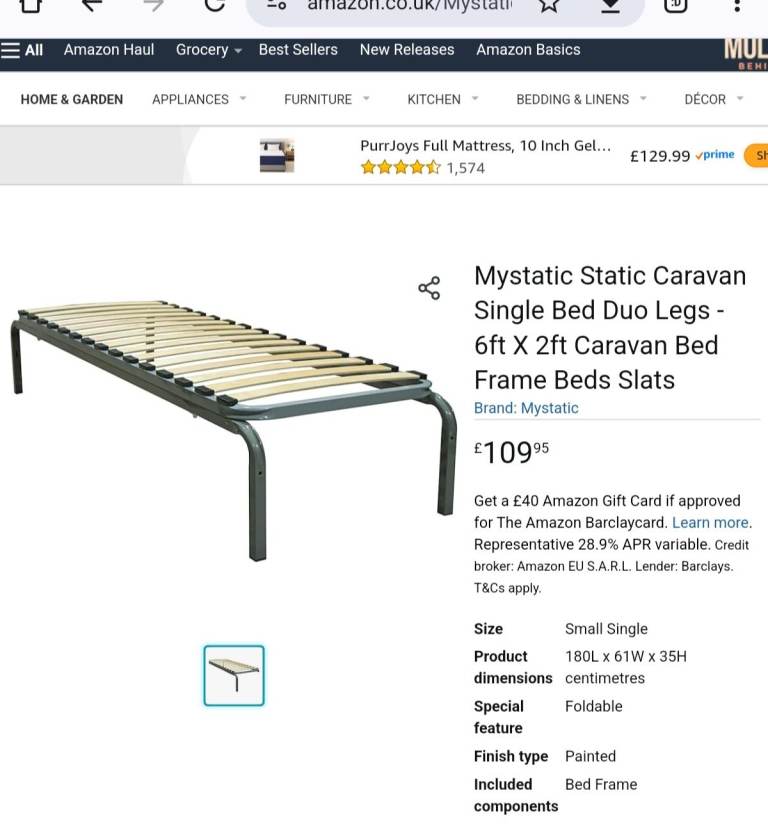The image size is (768, 829).
Task: Reload the current page
Action: tap(212, 8)
